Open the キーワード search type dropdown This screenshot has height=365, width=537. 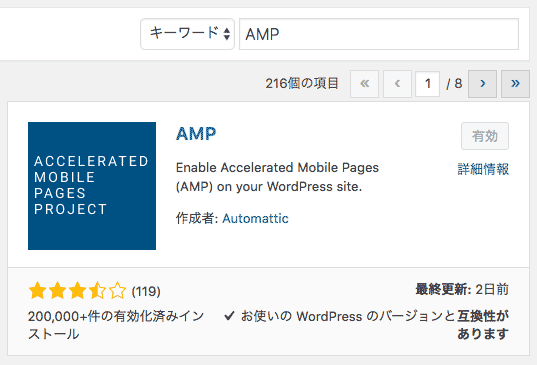[187, 34]
